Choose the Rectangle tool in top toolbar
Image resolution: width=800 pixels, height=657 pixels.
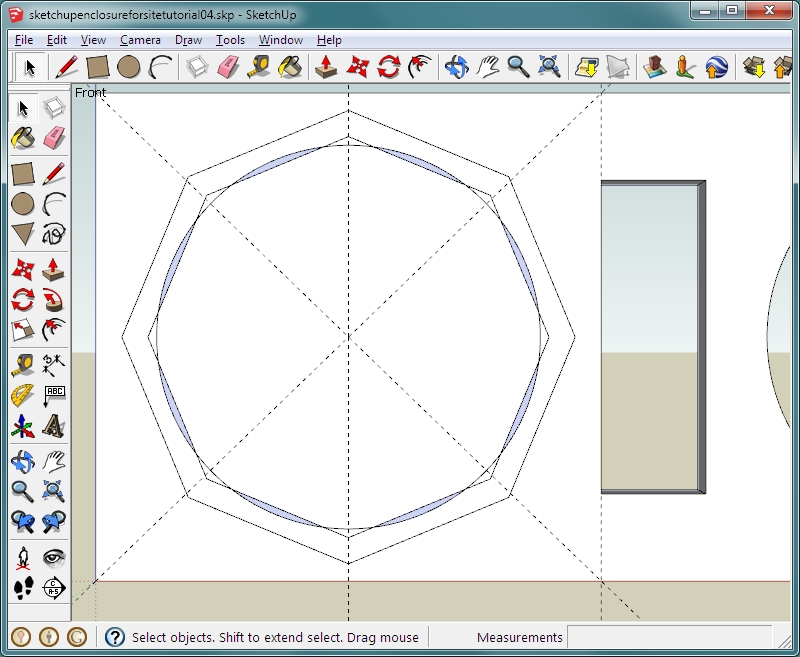click(97, 67)
